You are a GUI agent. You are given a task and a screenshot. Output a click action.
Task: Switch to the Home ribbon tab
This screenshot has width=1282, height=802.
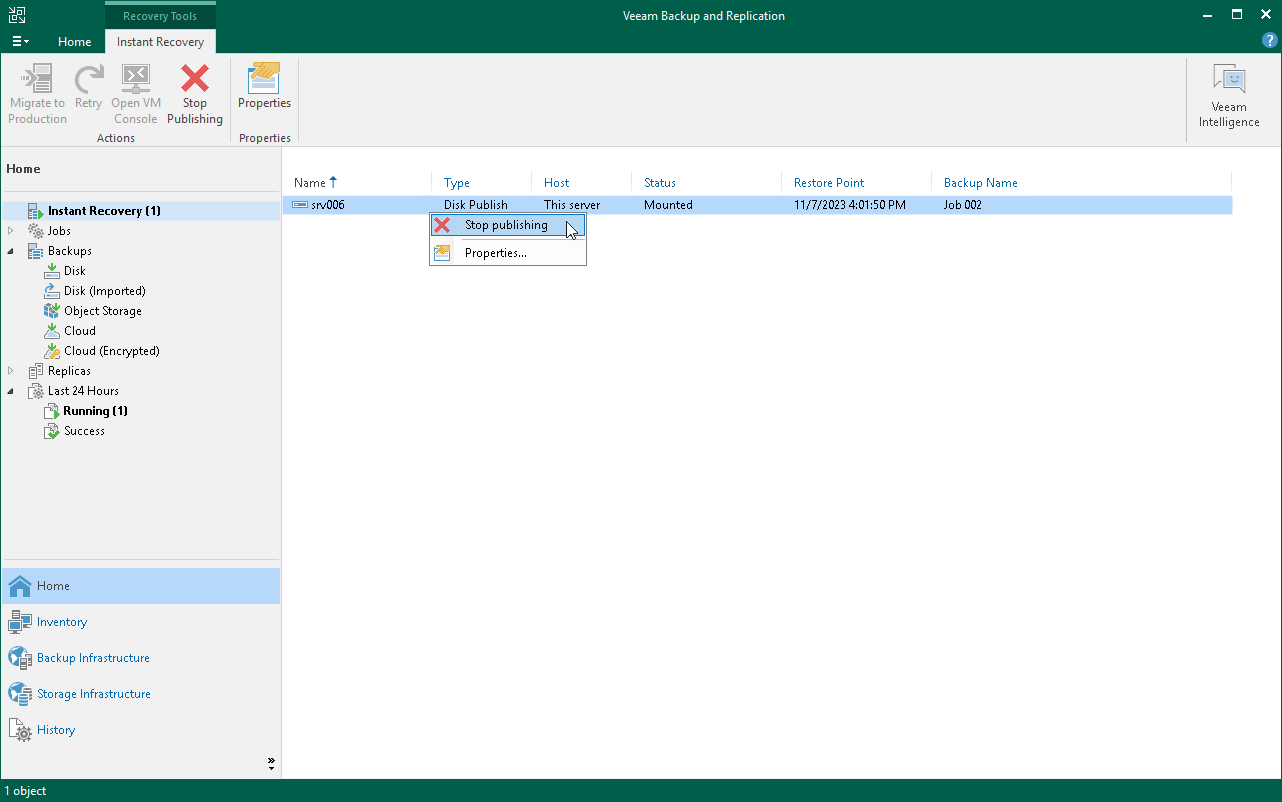tap(74, 42)
